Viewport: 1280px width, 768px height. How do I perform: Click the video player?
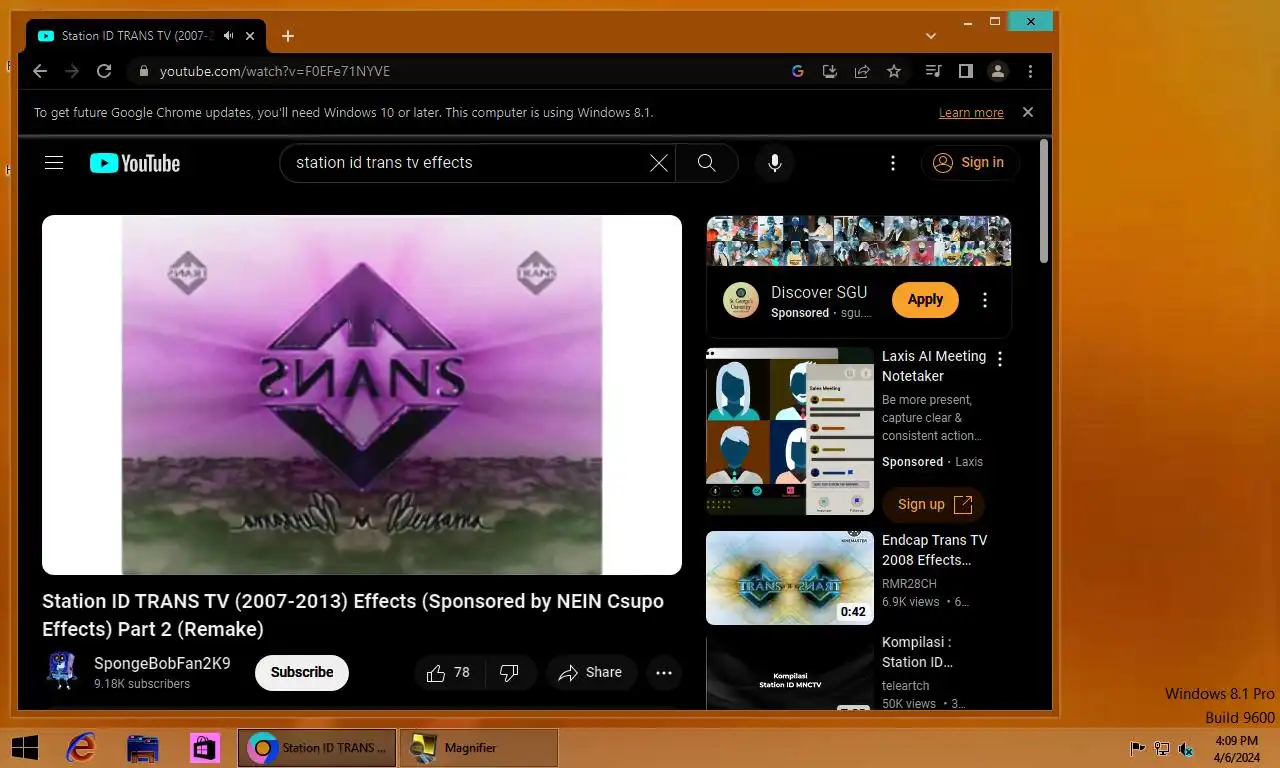click(362, 395)
